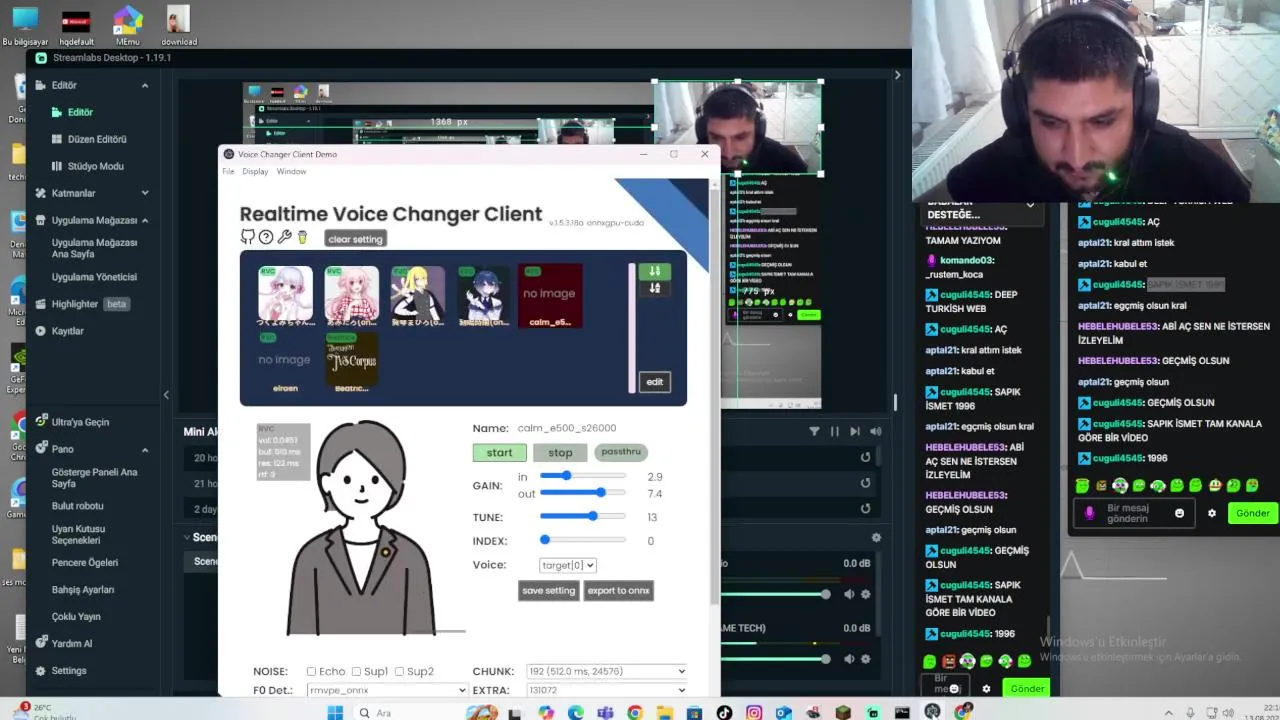
Task: Open the EXTRA value dropdown
Action: (607, 690)
